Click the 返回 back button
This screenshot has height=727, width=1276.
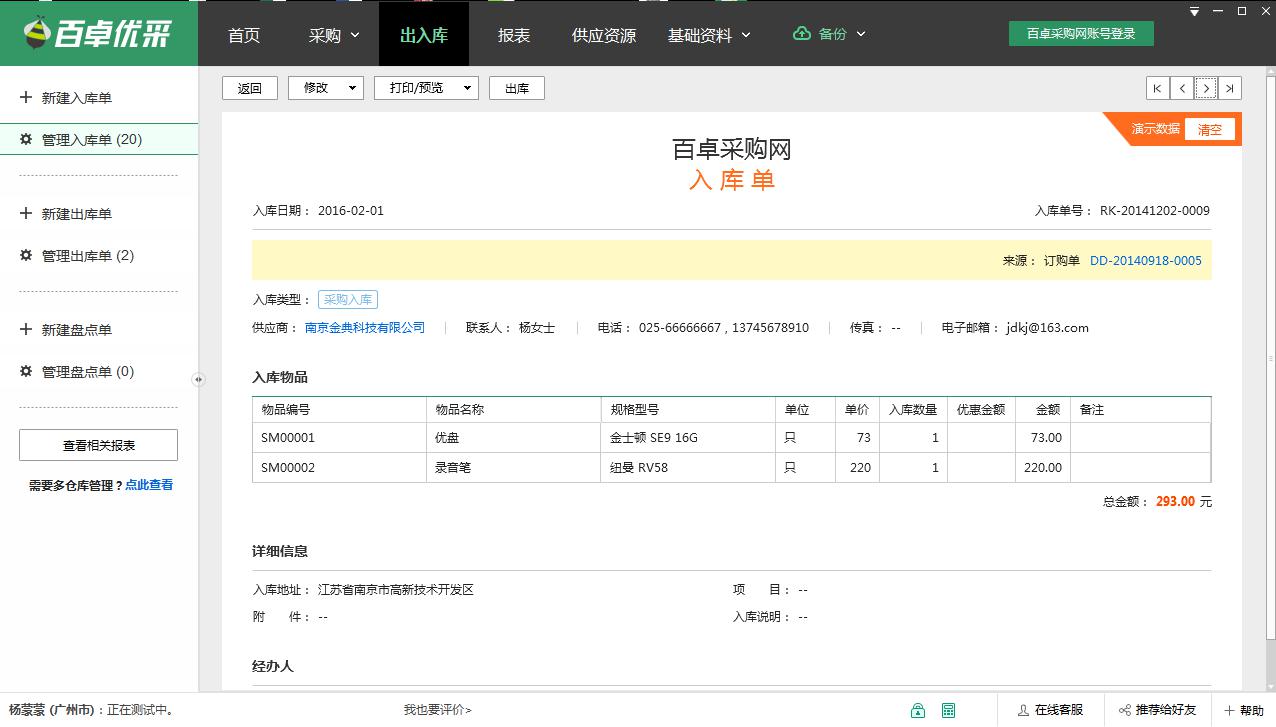click(x=249, y=88)
